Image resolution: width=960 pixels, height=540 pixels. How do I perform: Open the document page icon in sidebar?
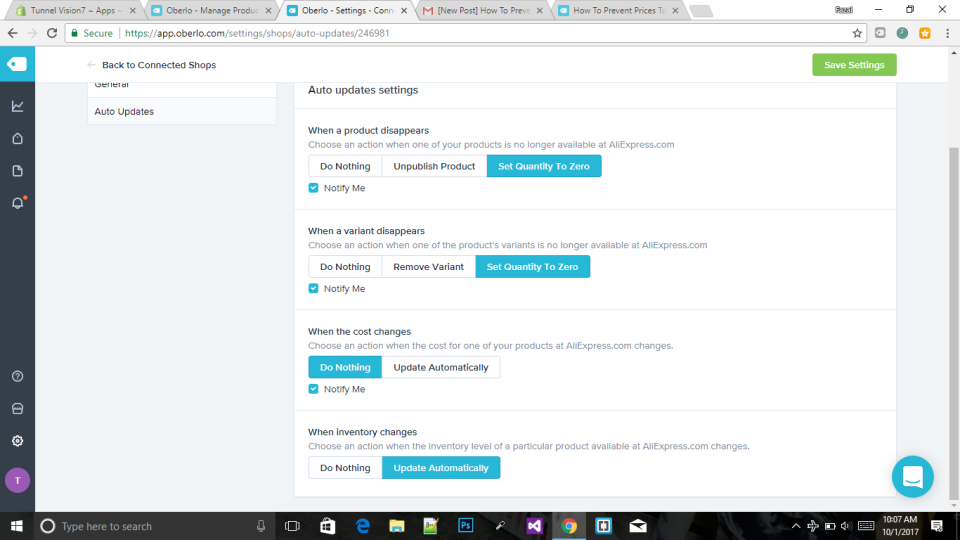17,171
